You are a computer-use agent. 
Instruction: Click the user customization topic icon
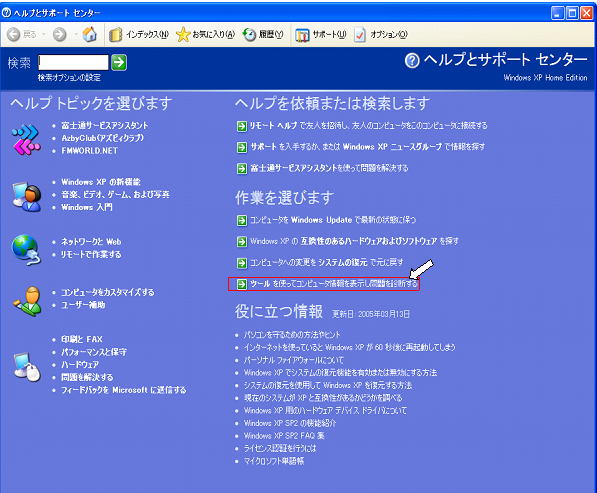[27, 302]
